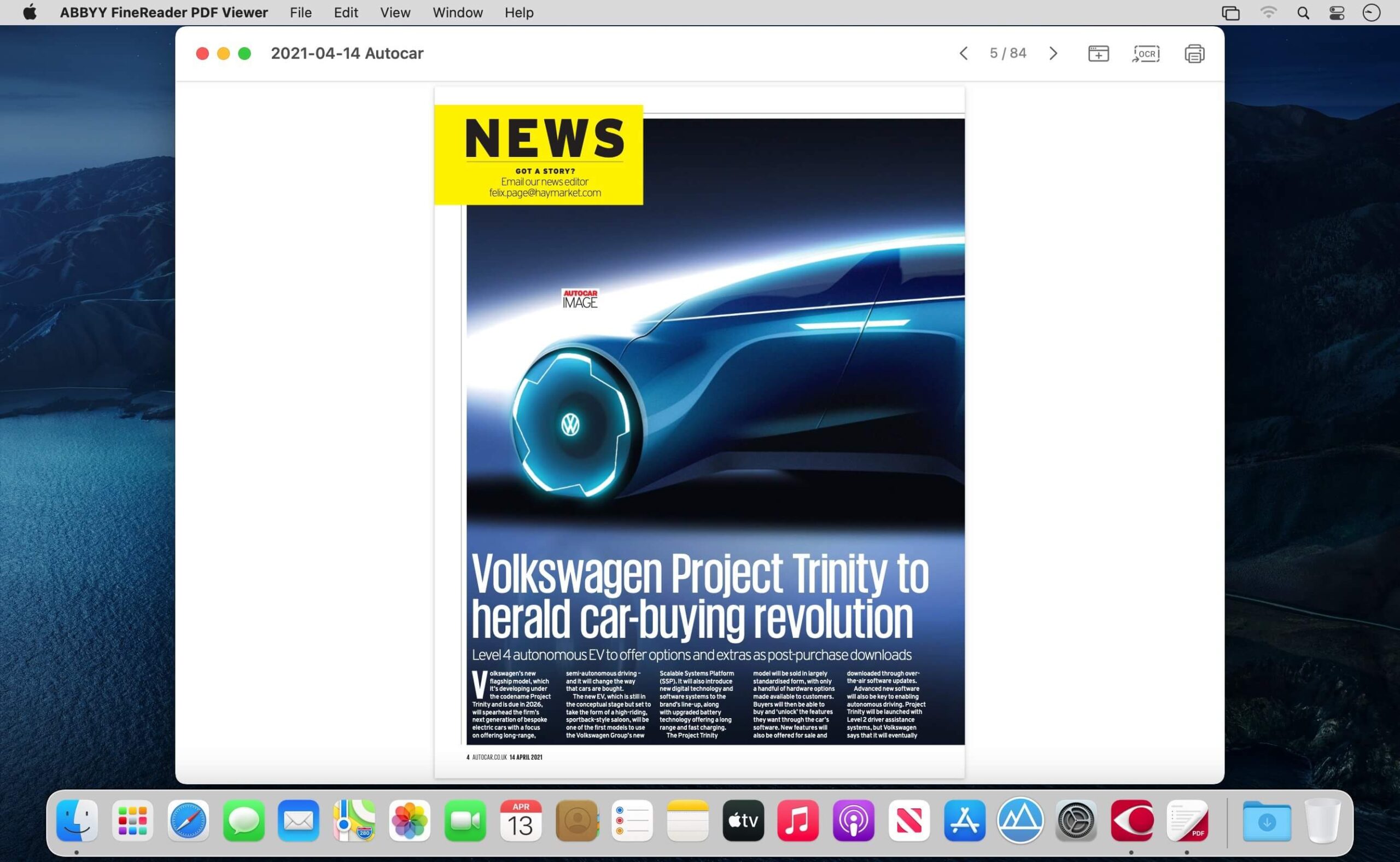Go back to the previous page
1400x862 pixels.
(964, 53)
